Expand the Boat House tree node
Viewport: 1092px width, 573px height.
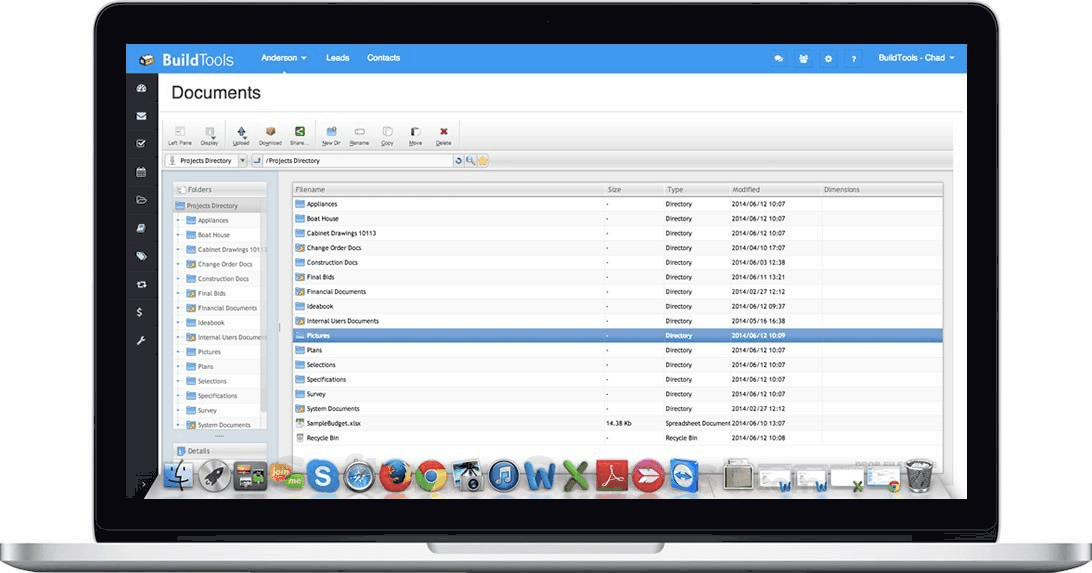point(178,235)
